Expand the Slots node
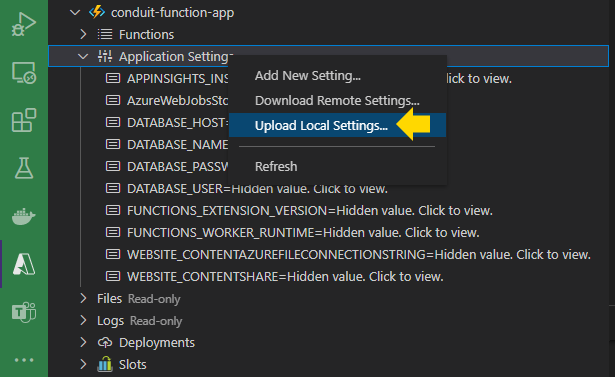Image resolution: width=615 pixels, height=377 pixels. 83,364
